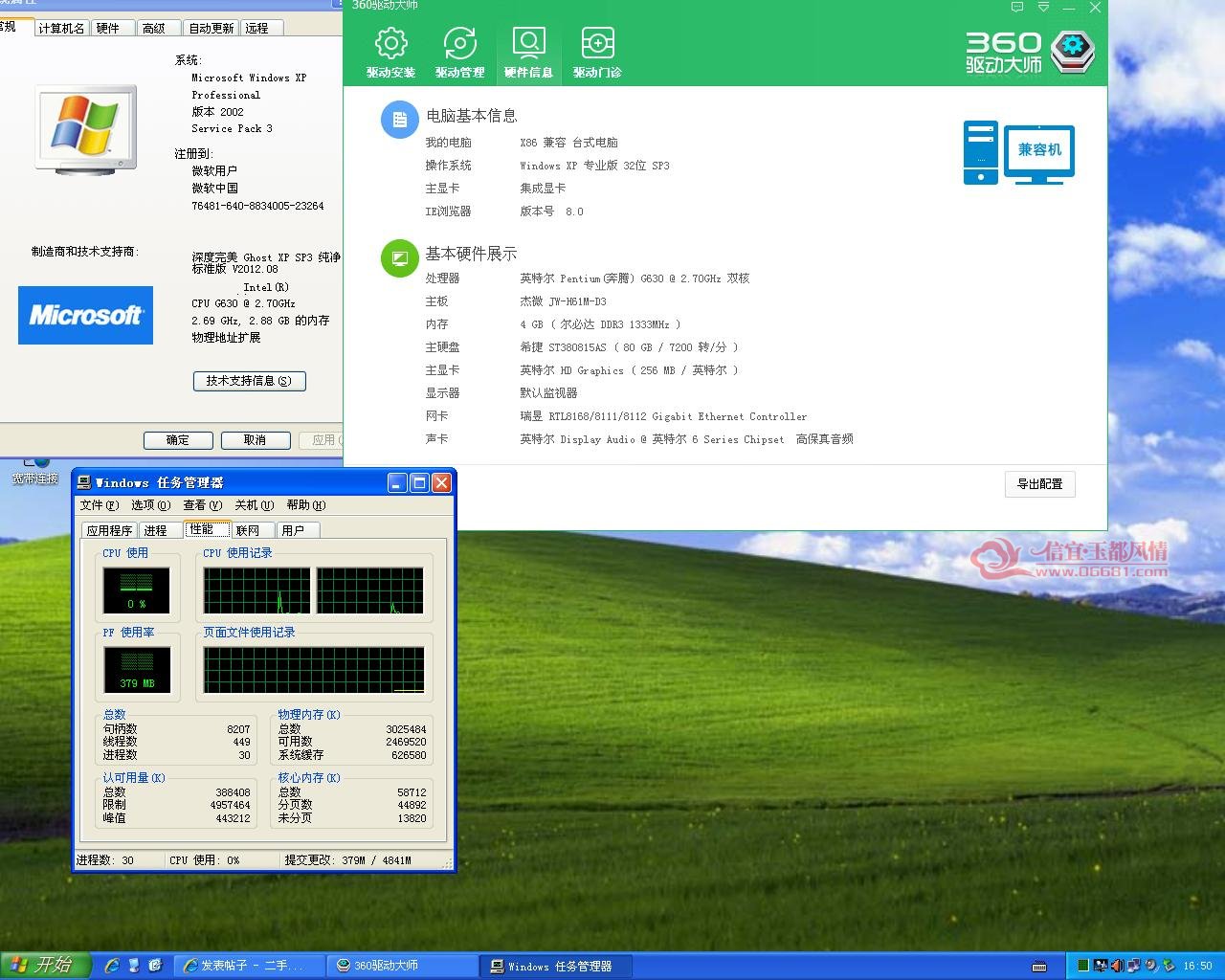
Task: Click the 技术支持信息 button in System Properties
Action: tap(249, 381)
